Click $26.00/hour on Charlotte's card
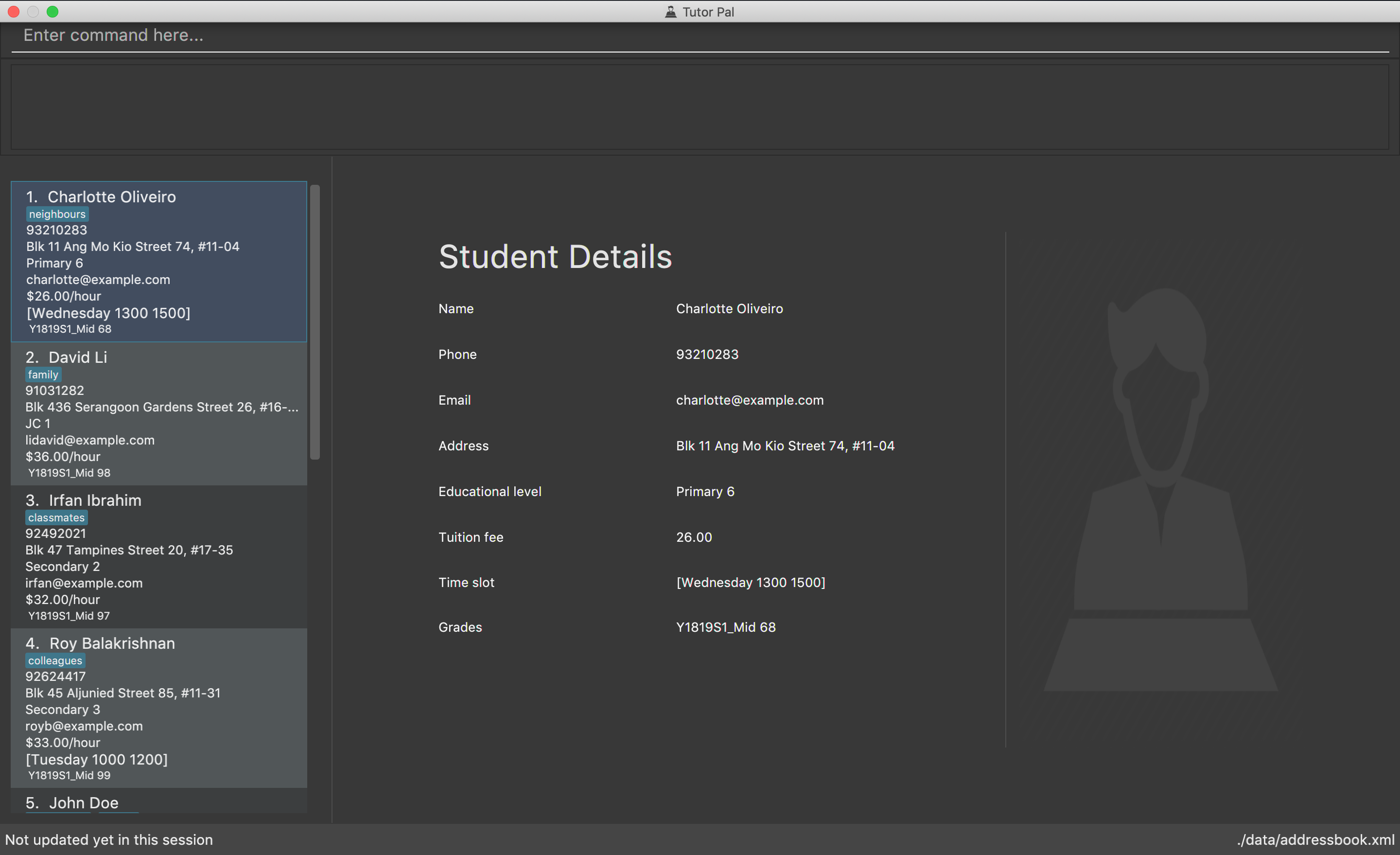Screen dimensions: 1400x855 64,296
